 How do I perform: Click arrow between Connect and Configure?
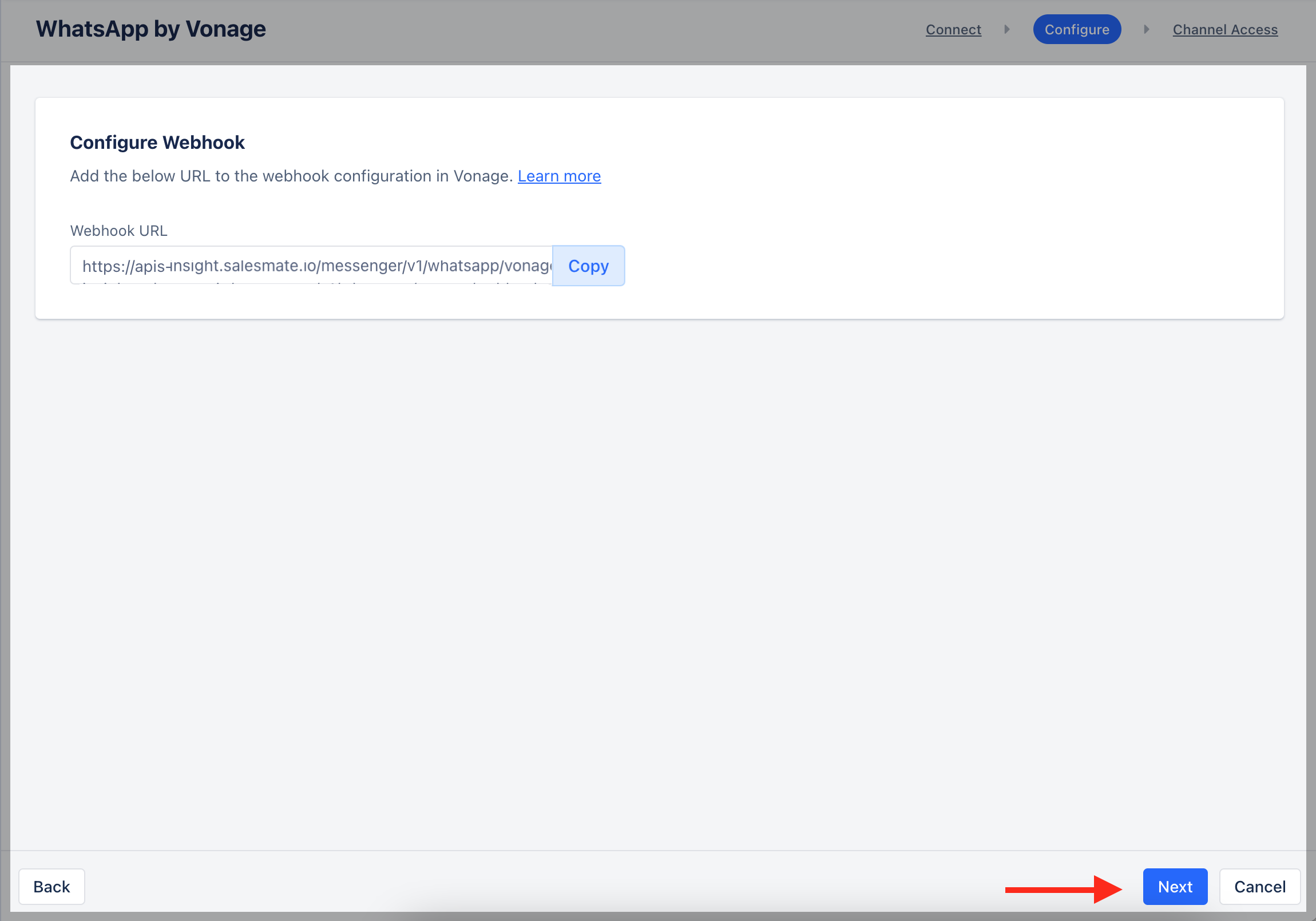[x=1006, y=29]
